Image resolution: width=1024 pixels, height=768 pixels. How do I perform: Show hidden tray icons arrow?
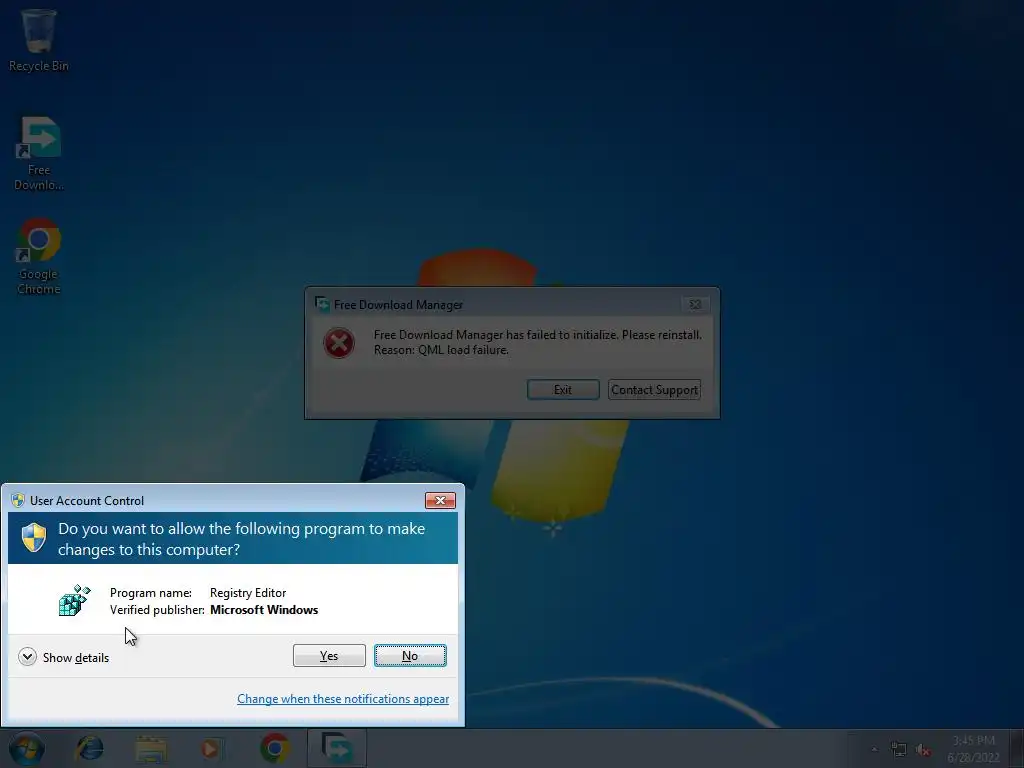click(x=874, y=749)
